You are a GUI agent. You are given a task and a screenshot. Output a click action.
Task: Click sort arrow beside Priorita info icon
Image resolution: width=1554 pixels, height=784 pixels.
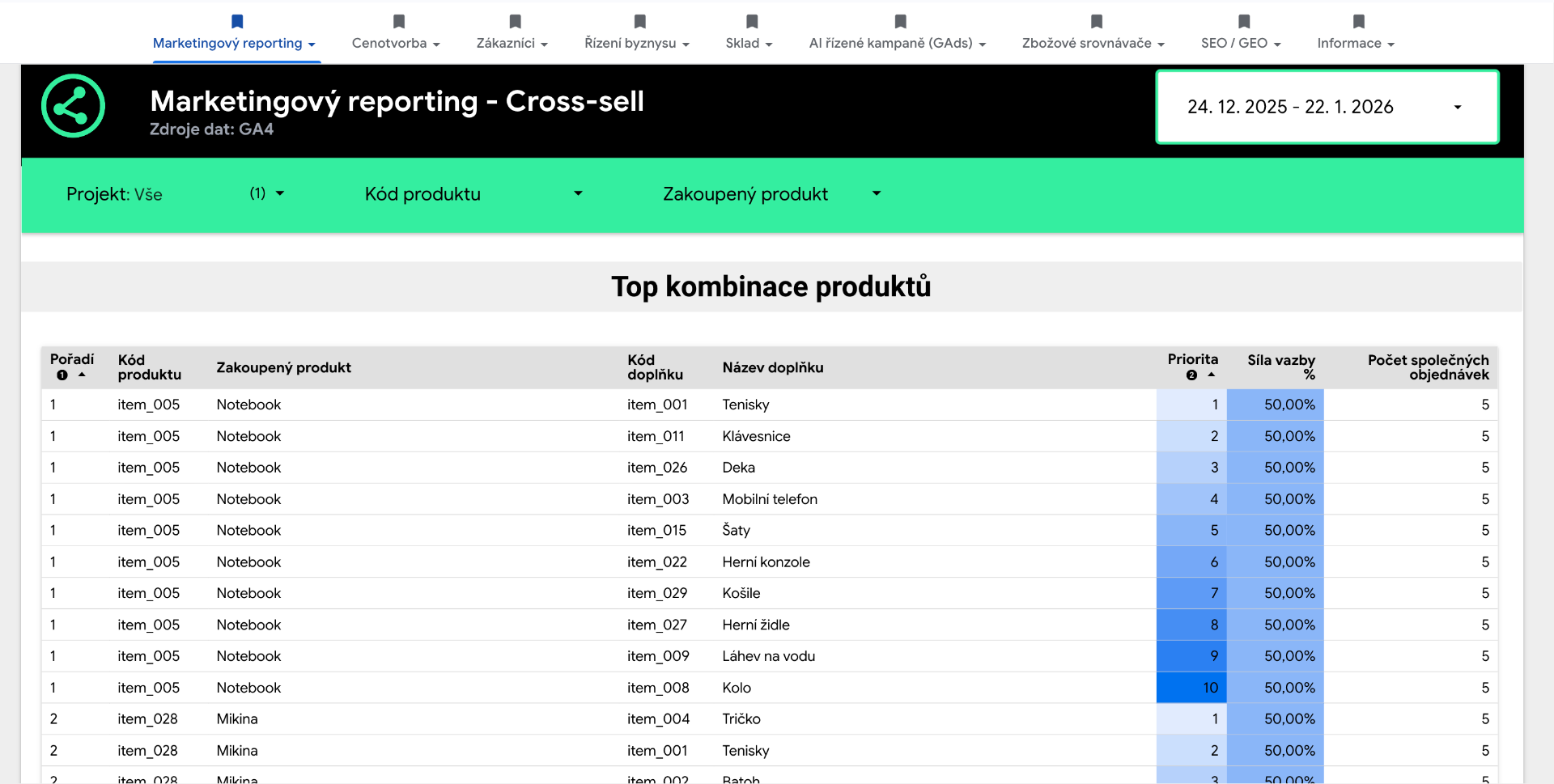pyautogui.click(x=1211, y=375)
